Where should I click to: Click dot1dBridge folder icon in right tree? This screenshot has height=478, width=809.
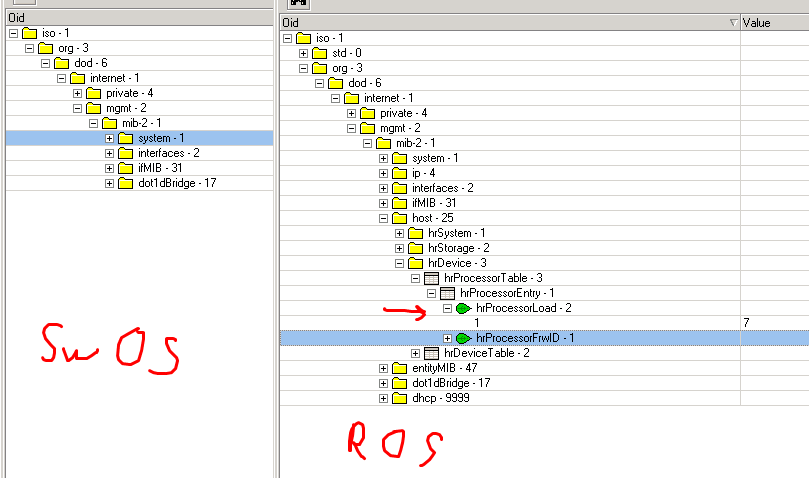coord(399,384)
